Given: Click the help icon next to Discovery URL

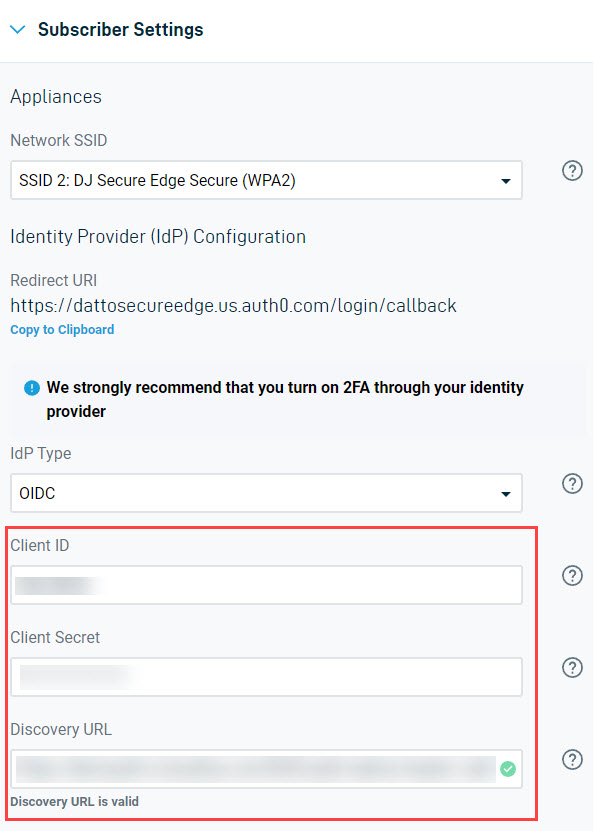Looking at the screenshot, I should [x=572, y=759].
